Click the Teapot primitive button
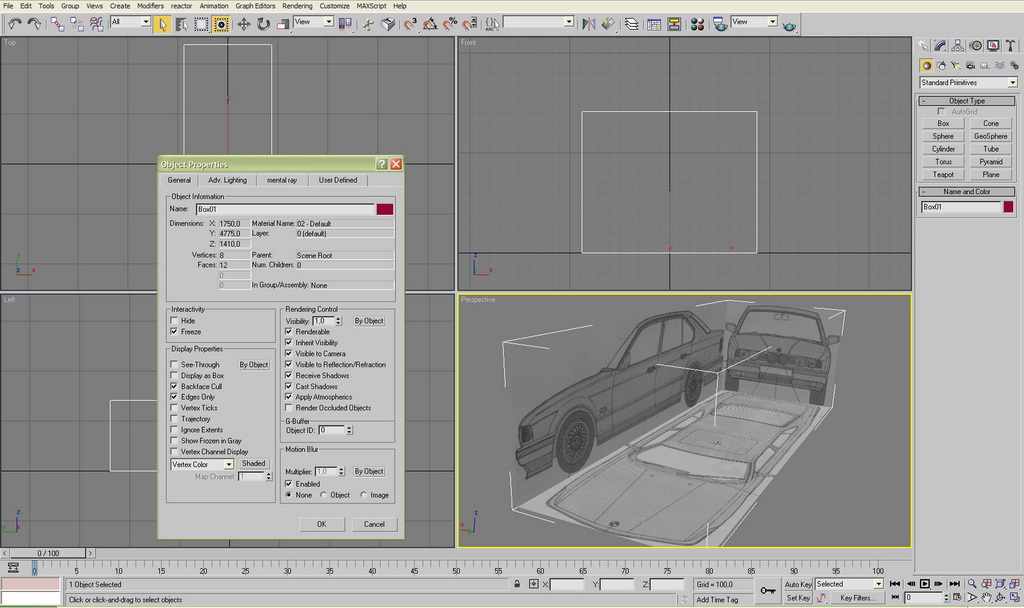 pyautogui.click(x=943, y=174)
